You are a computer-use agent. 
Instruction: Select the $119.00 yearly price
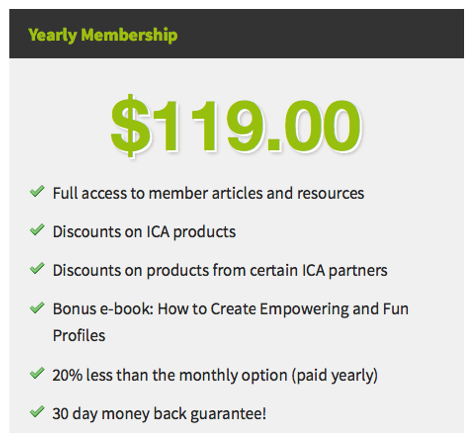click(x=236, y=126)
